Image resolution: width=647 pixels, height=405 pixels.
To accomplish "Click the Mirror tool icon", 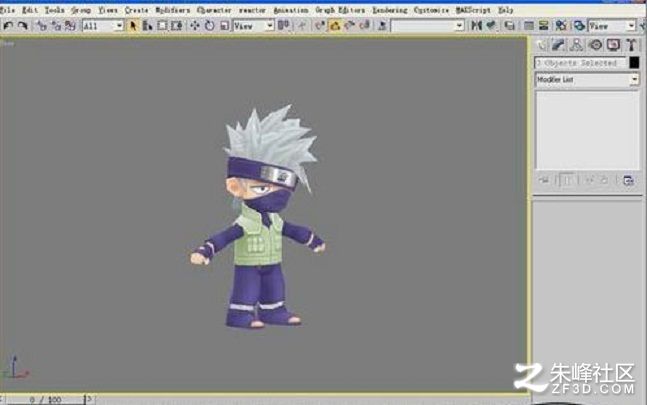I will click(x=476, y=26).
